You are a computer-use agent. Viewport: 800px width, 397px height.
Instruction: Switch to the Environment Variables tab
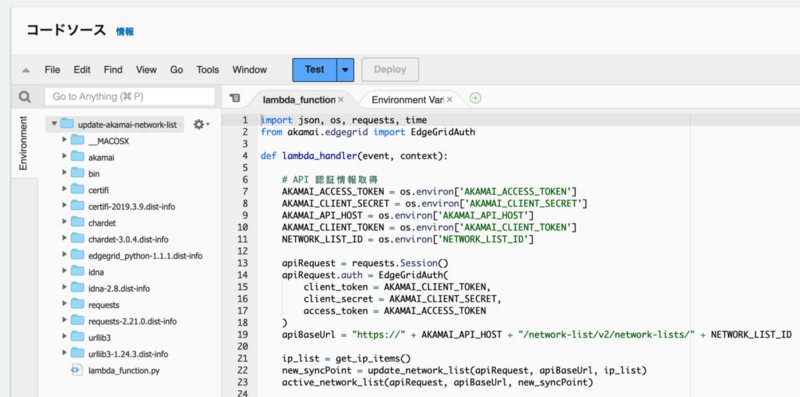tap(407, 100)
